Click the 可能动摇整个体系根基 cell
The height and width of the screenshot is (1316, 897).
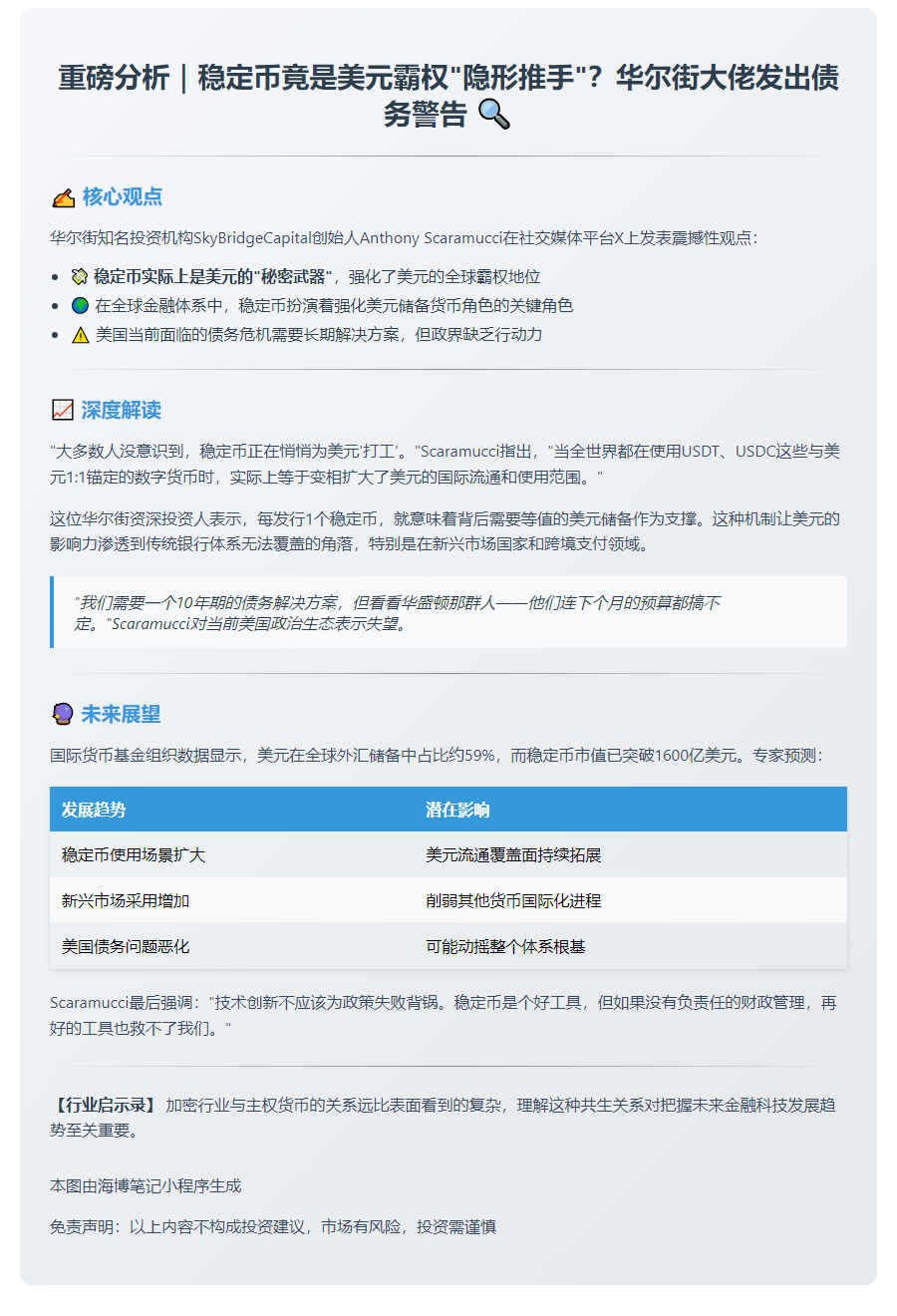click(505, 946)
